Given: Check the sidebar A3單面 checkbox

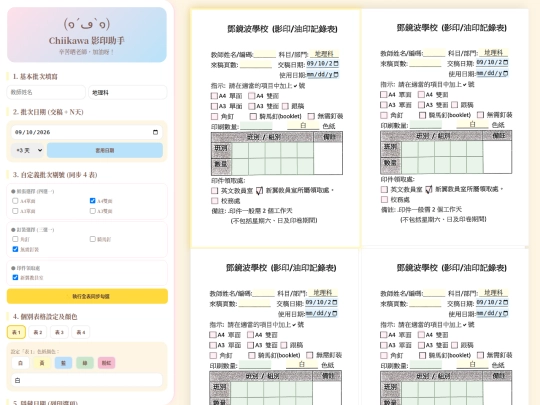Looking at the screenshot, I should tap(15, 211).
